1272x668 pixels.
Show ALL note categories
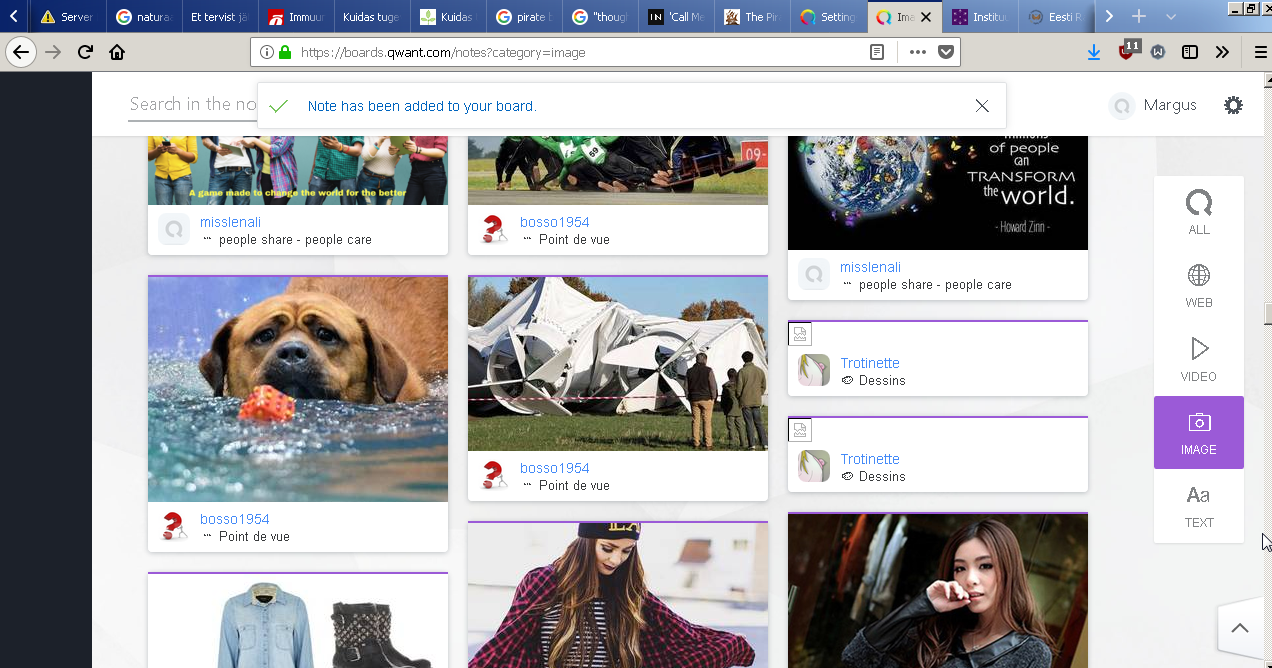tap(1199, 213)
